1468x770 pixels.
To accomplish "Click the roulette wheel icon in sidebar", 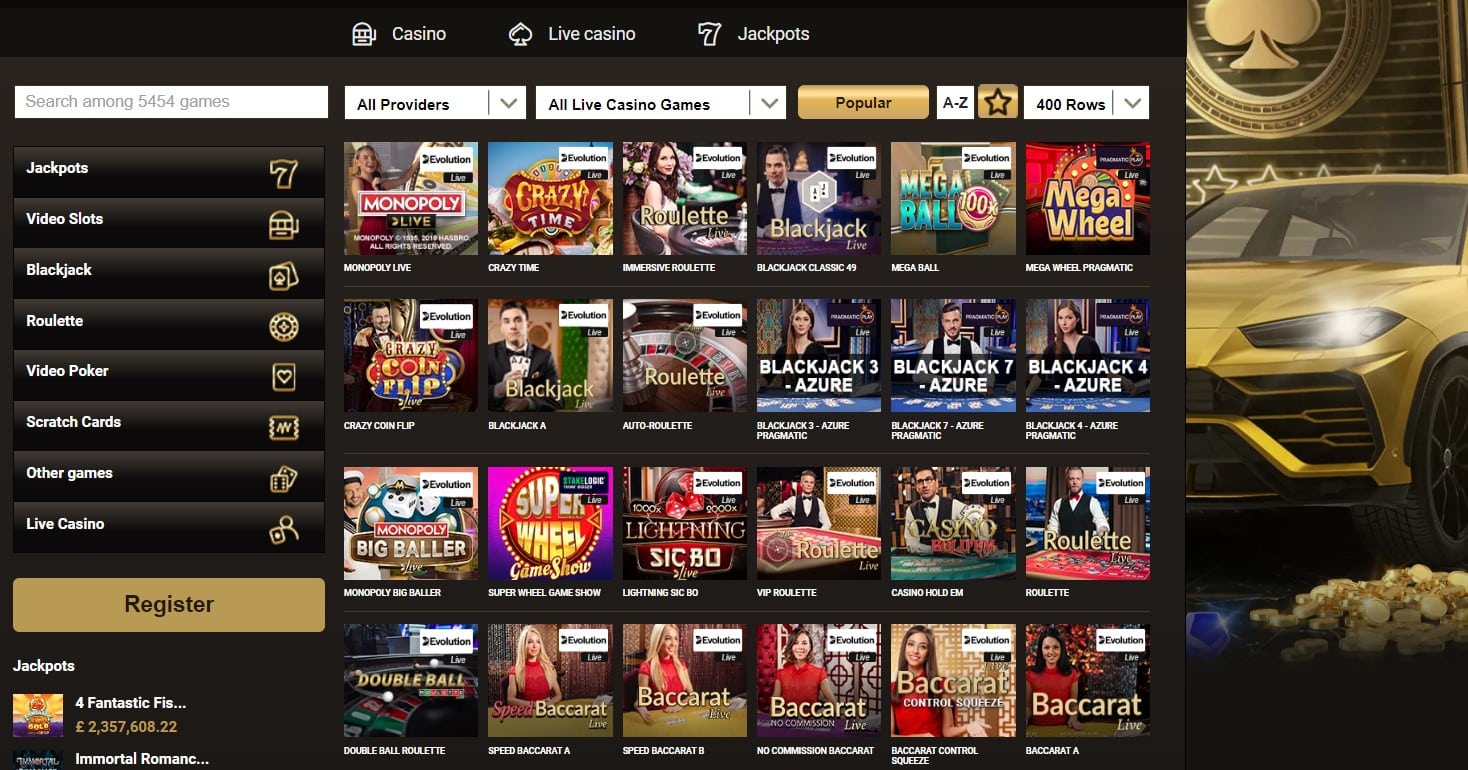I will click(x=284, y=327).
